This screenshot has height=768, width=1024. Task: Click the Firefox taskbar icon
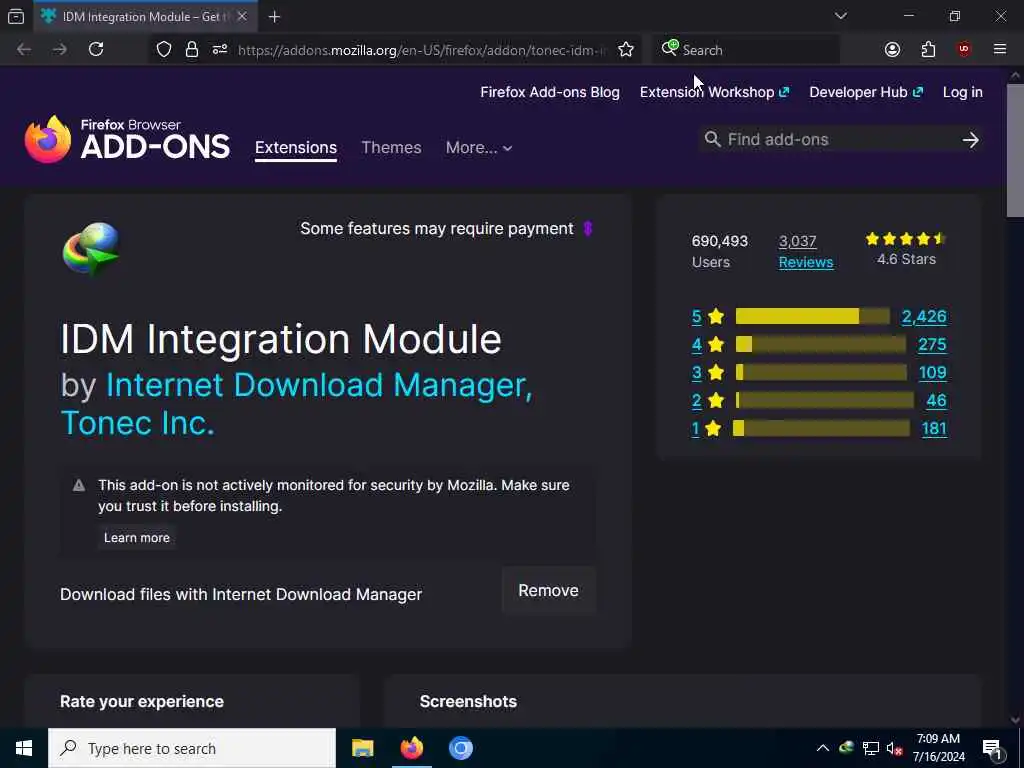point(411,748)
